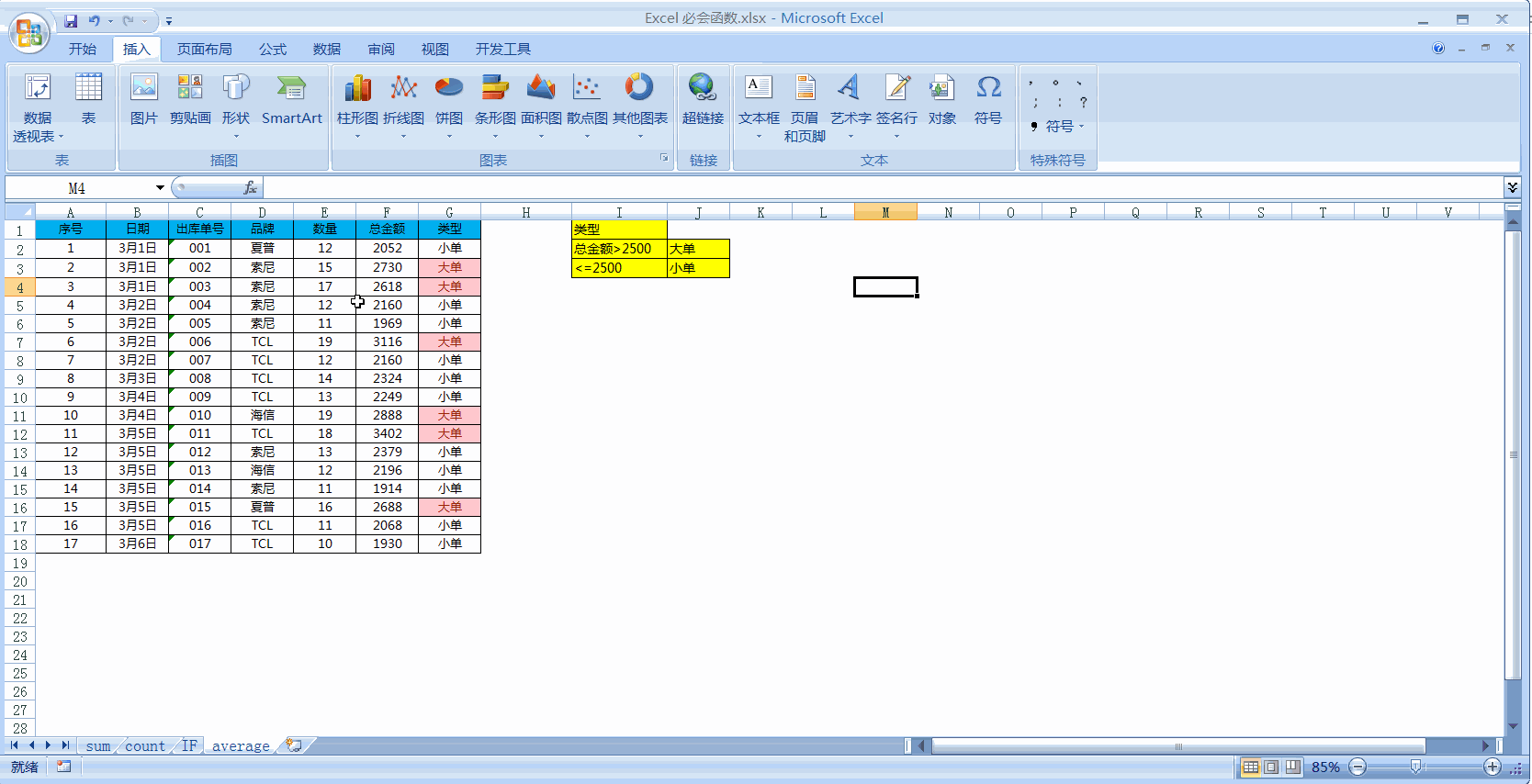Screen dimensions: 1532x784
Task: Insert a bar chart (条形图)
Action: click(495, 106)
